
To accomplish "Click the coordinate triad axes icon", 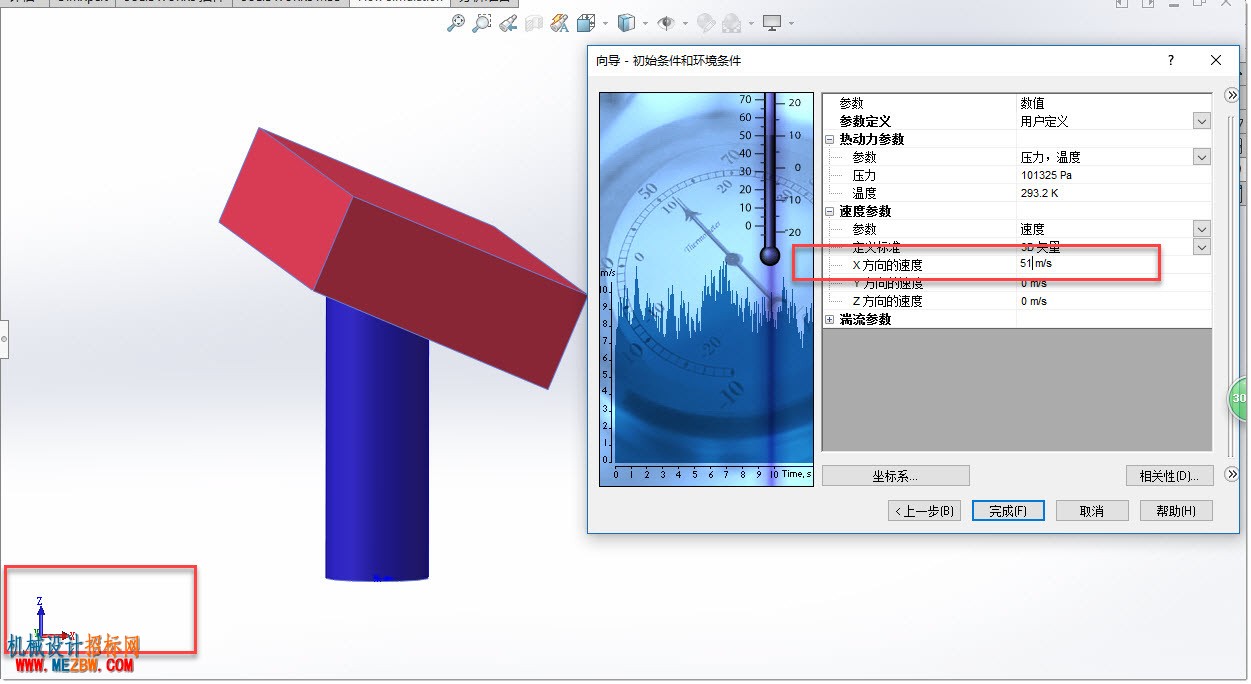I will [52, 621].
